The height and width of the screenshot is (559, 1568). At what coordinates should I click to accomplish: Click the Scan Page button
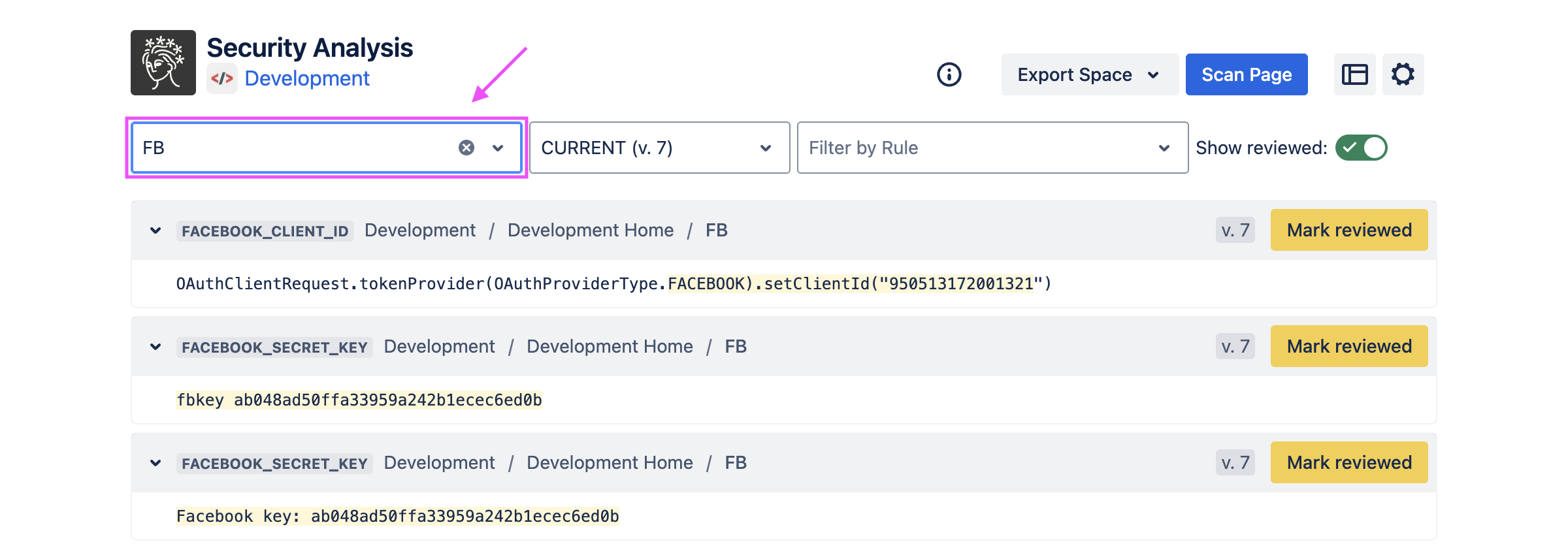tap(1246, 74)
